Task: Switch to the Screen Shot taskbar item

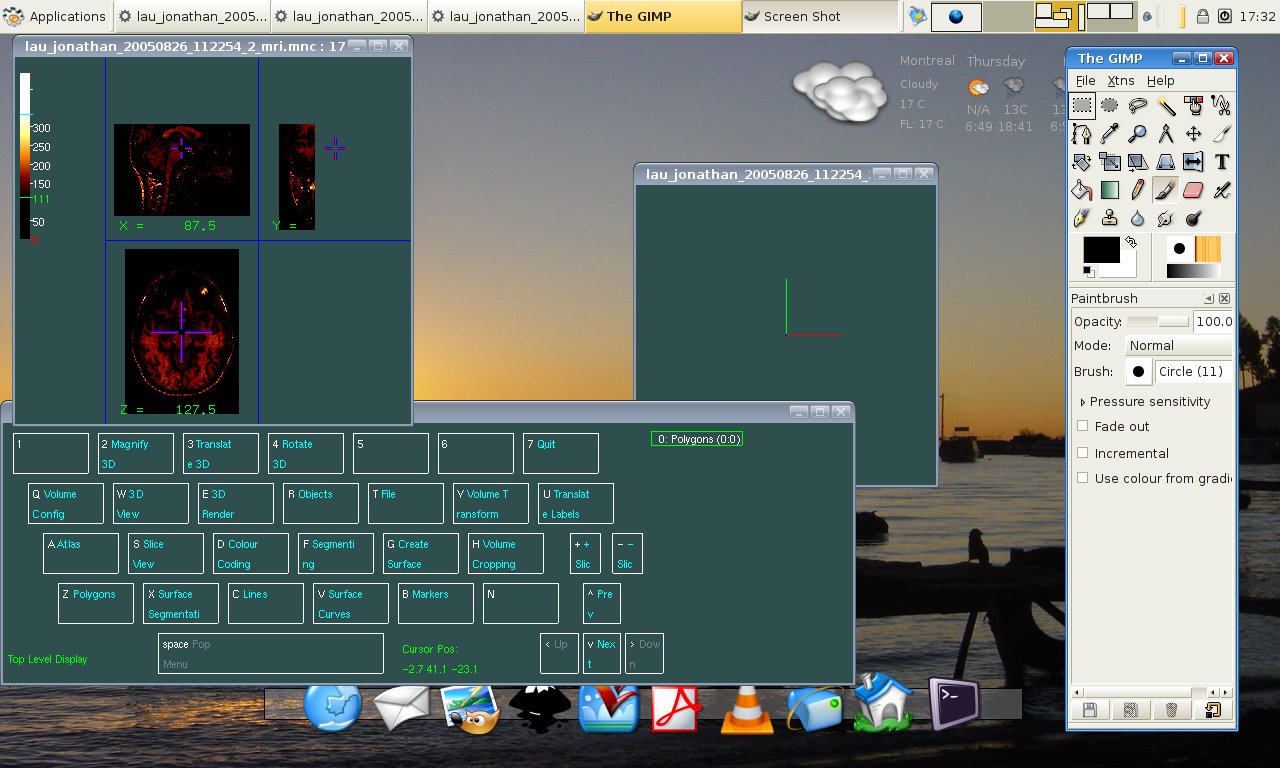Action: point(820,16)
